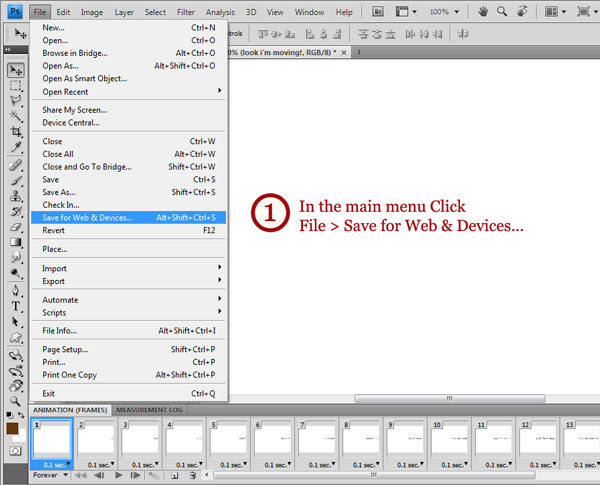
Task: Select the first animation frame button
Action: (x=80, y=475)
